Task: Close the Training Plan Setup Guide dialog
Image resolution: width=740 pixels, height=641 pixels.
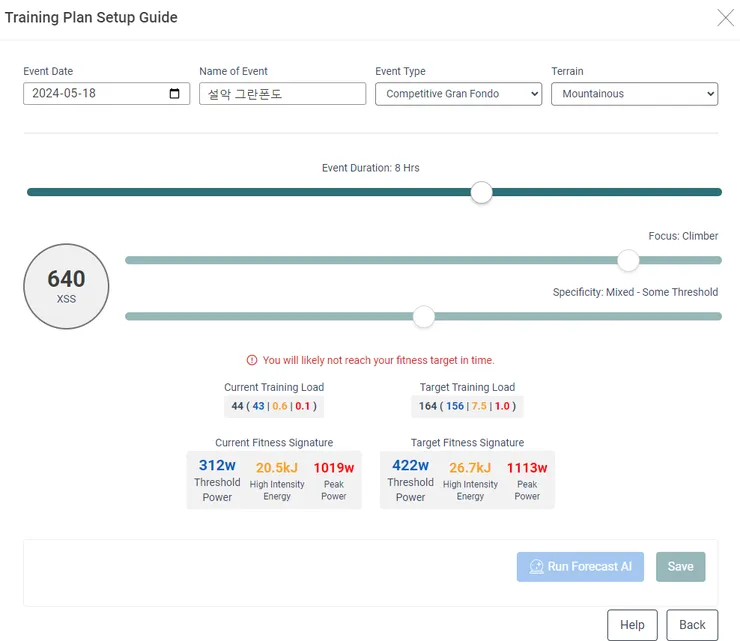Action: [725, 17]
